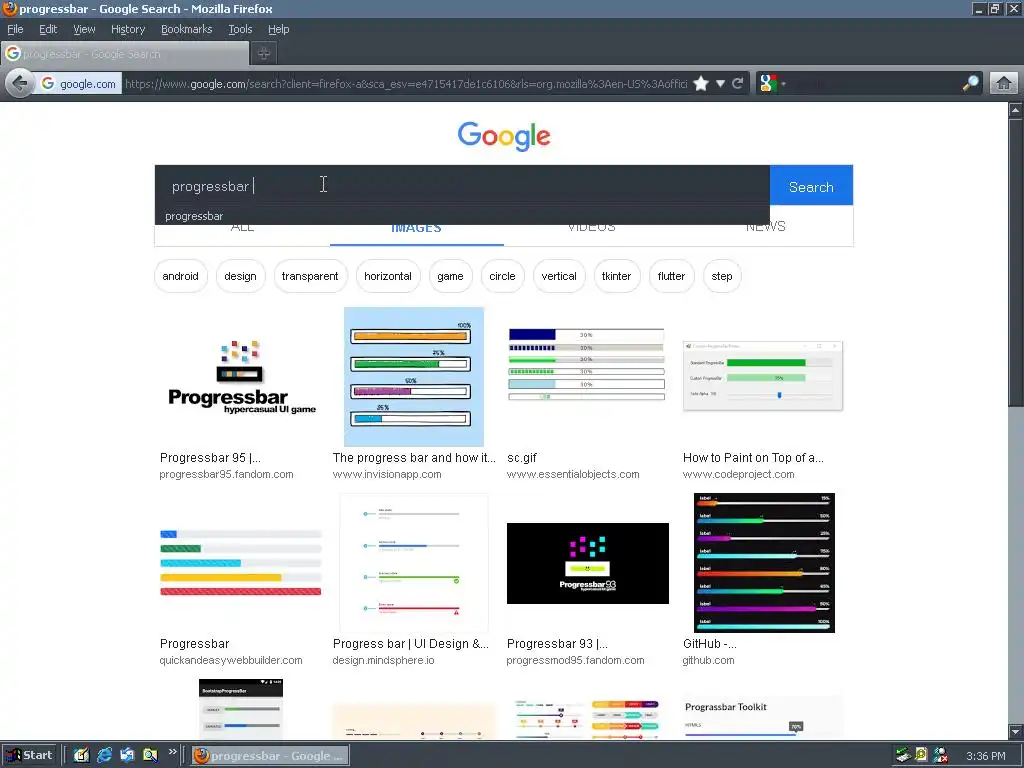Open the Progressbar hypercasual UI game thumbnail
This screenshot has height=768, width=1024.
241,377
